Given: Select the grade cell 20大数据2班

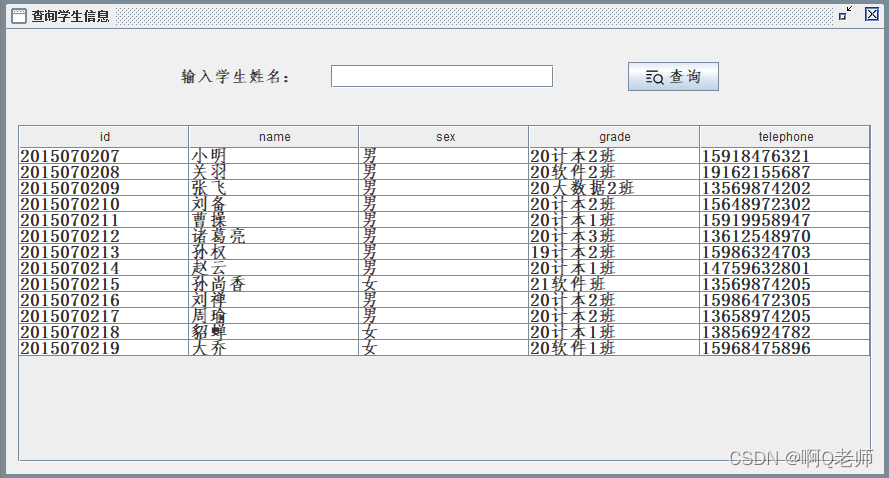Looking at the screenshot, I should (614, 188).
